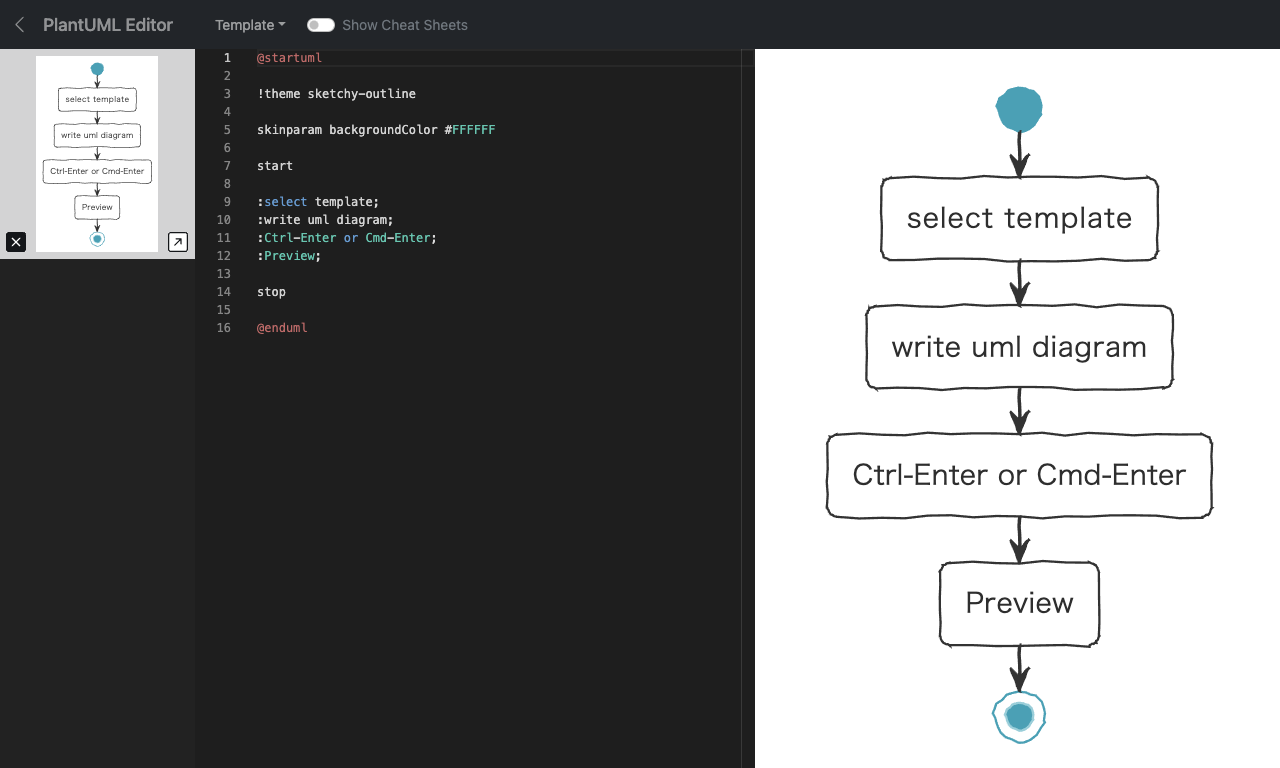
Task: Close the thumbnail preview with X icon
Action: (16, 241)
